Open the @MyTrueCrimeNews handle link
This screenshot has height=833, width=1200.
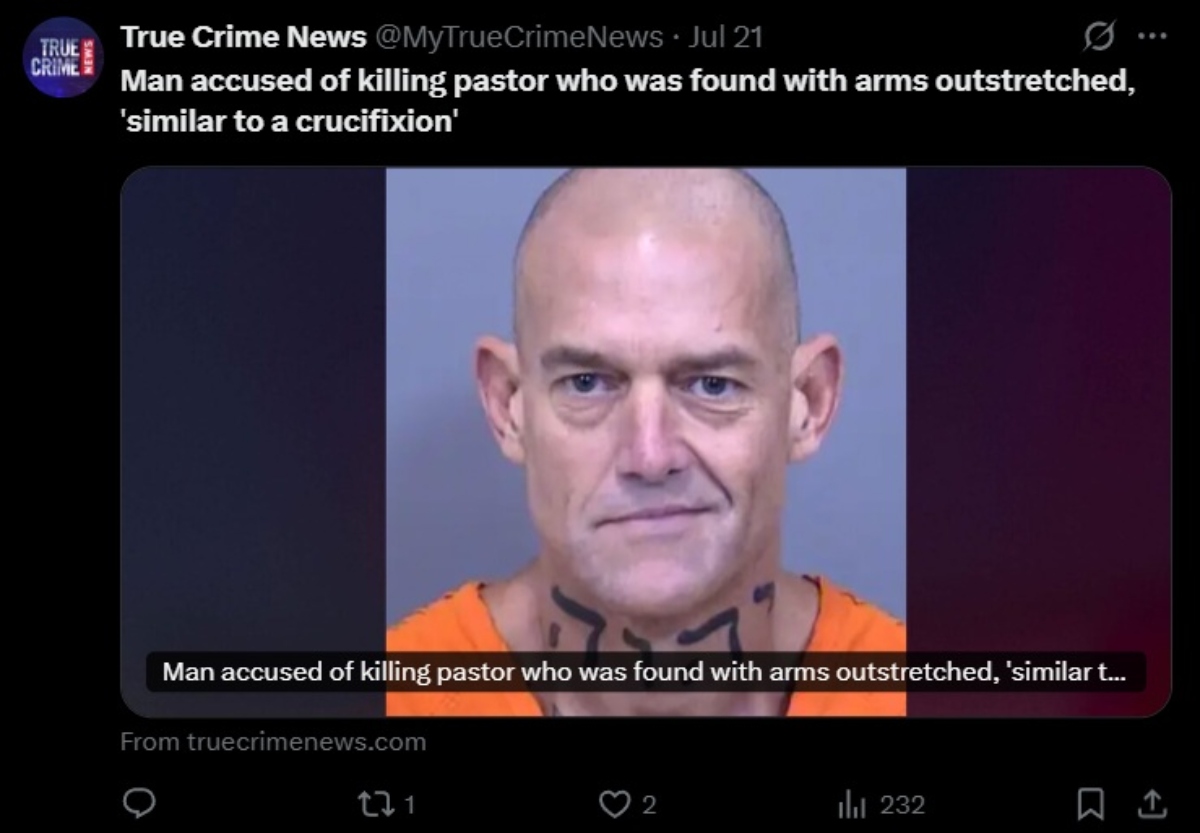click(518, 38)
